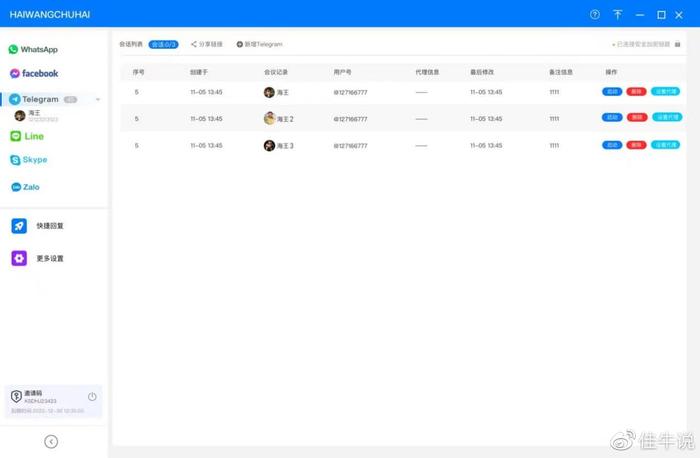Click the 1111 remark in the first 海王 row

pos(554,92)
